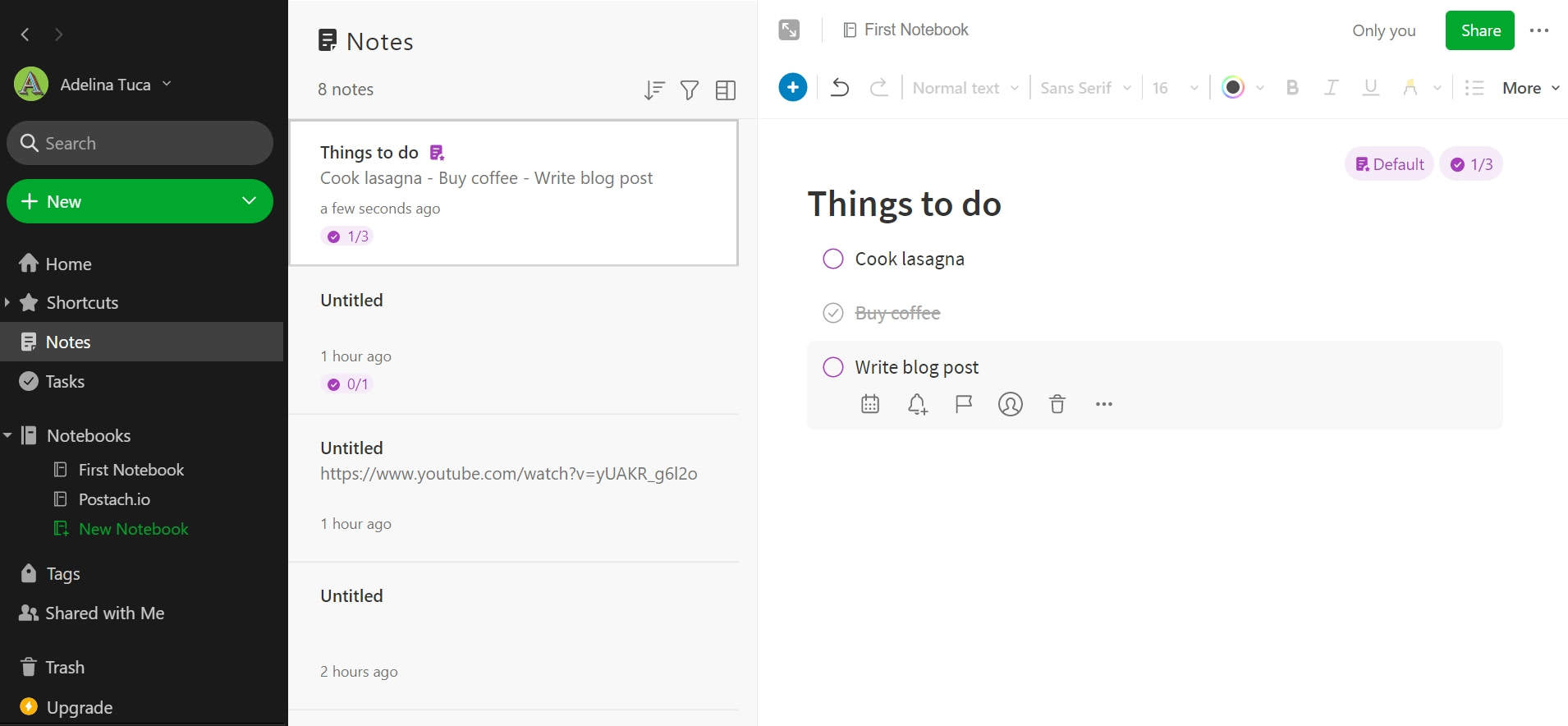Open font color dropdown arrow
Viewport: 1568px width, 726px height.
(x=1260, y=88)
